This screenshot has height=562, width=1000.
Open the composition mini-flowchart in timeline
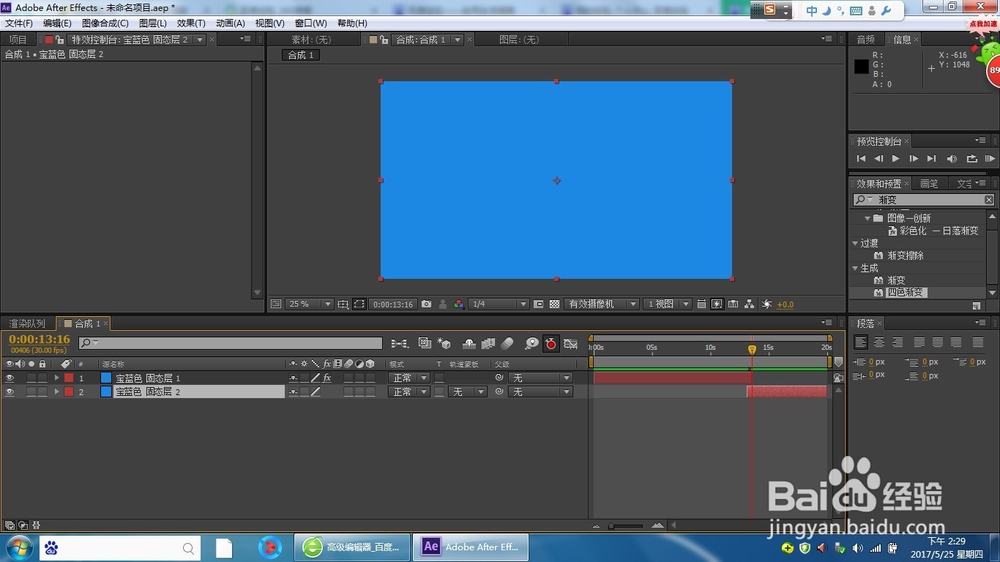pos(399,344)
